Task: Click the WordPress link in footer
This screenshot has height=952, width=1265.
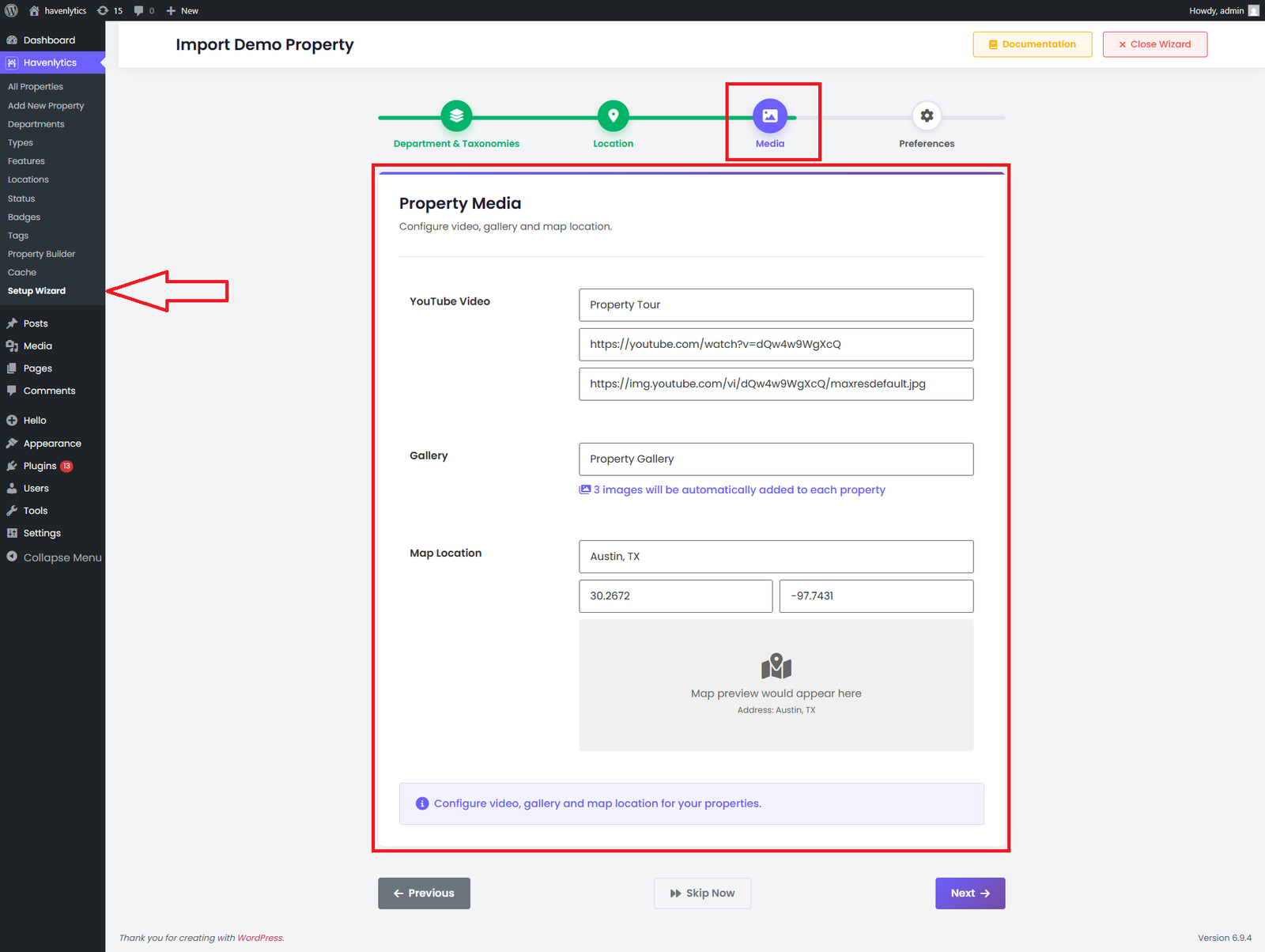Action: 259,938
